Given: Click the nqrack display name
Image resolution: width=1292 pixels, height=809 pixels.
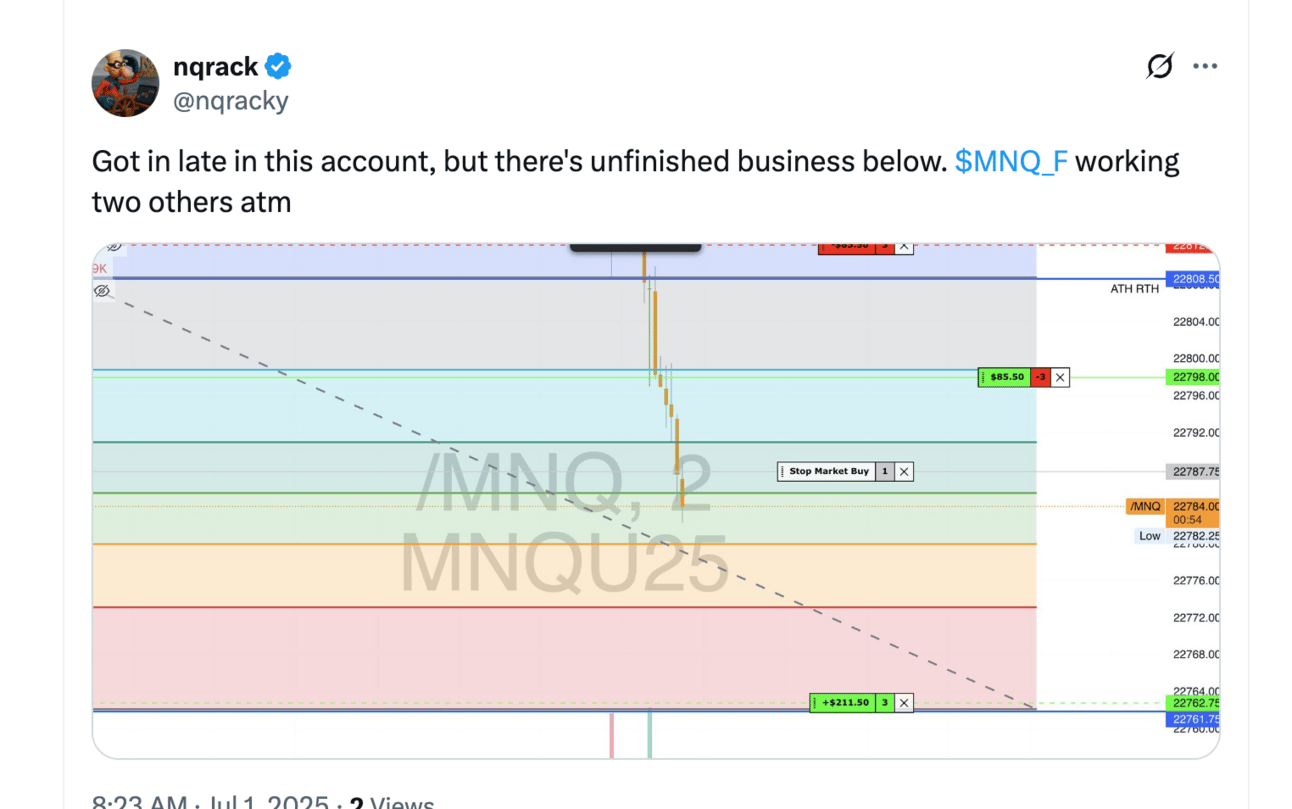Looking at the screenshot, I should click(216, 67).
